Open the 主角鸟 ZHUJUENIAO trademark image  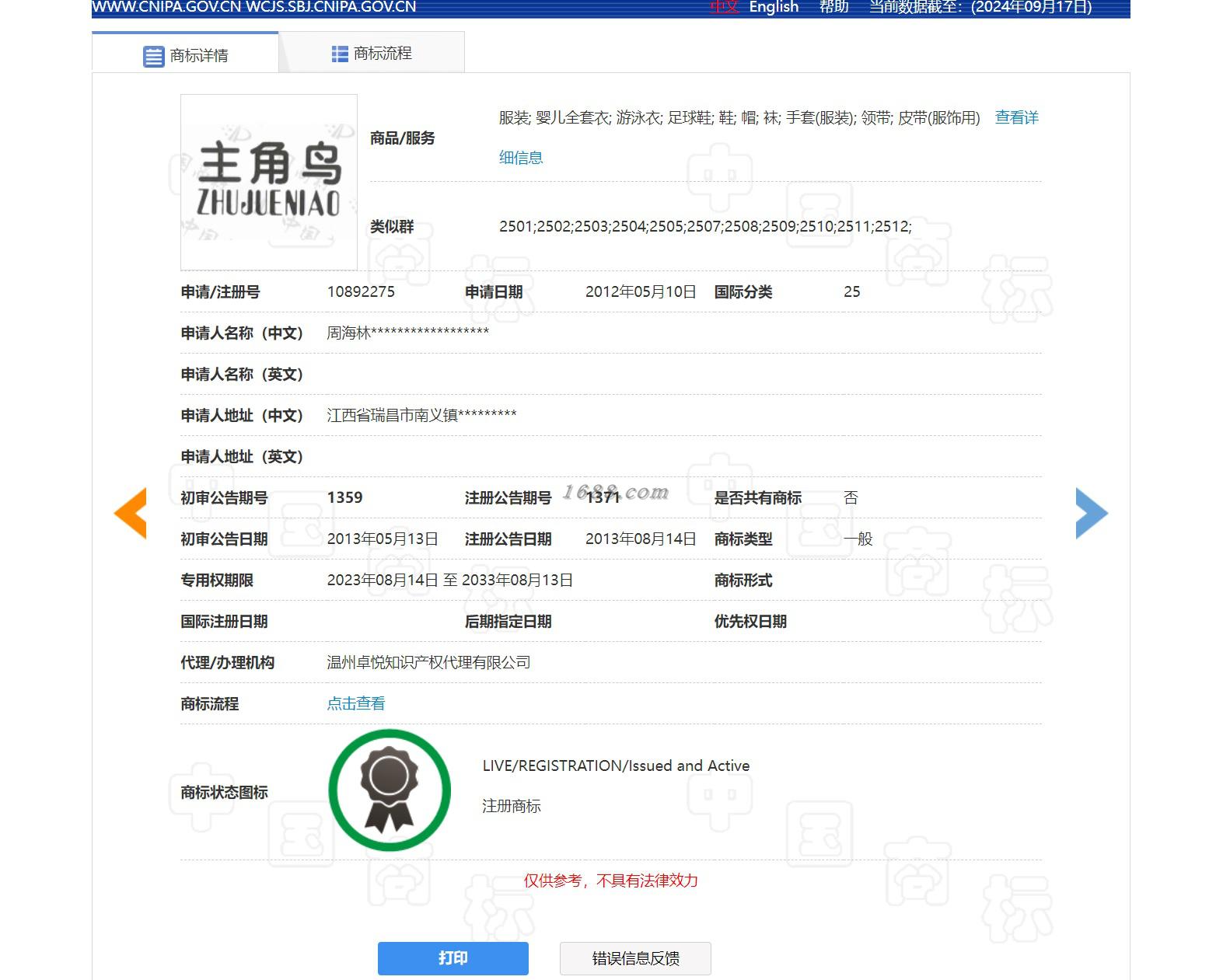[x=269, y=183]
